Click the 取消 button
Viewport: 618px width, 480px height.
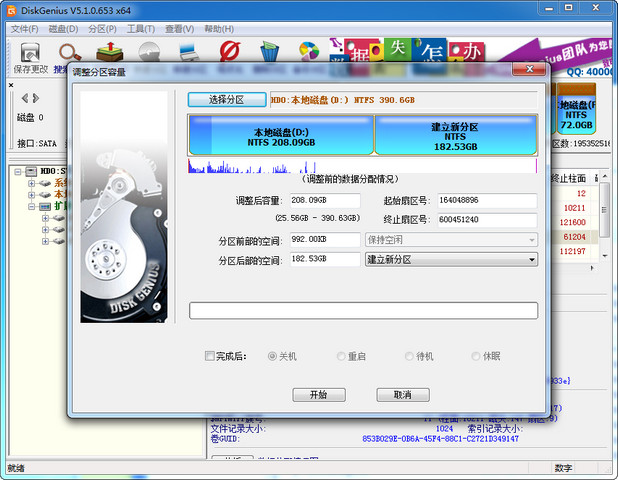tap(403, 394)
